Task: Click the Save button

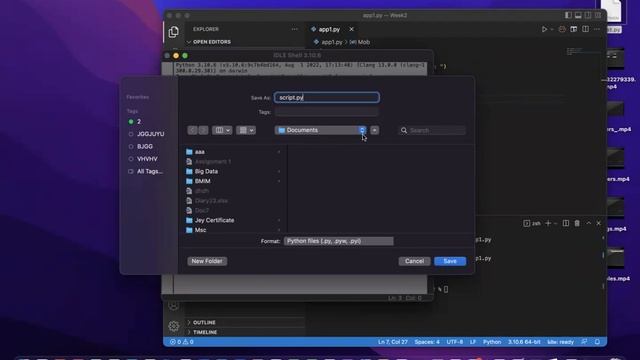Action: (x=450, y=261)
